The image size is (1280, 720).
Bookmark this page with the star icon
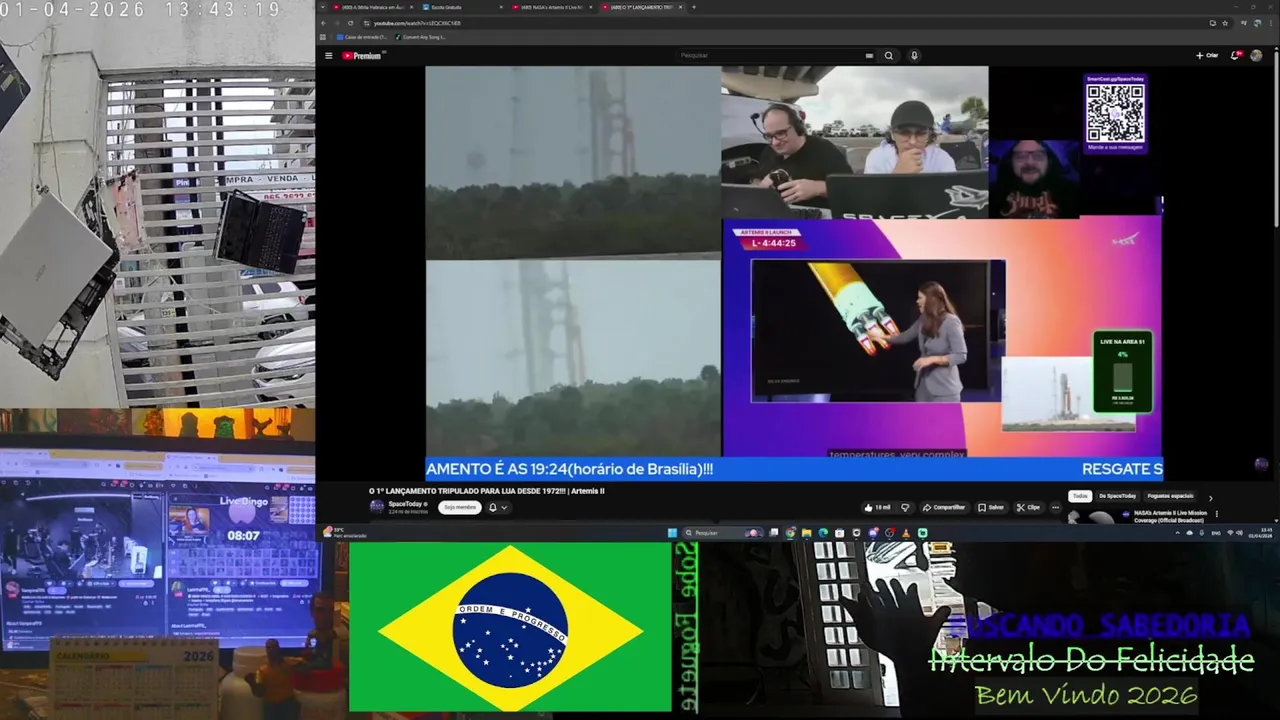coord(1225,23)
